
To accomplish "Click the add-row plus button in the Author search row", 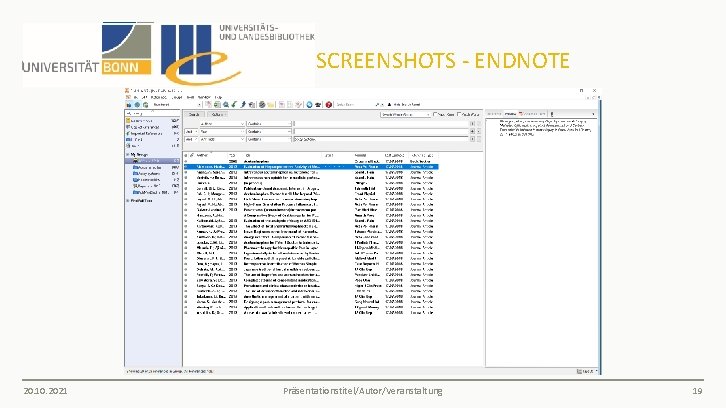I will (472, 124).
